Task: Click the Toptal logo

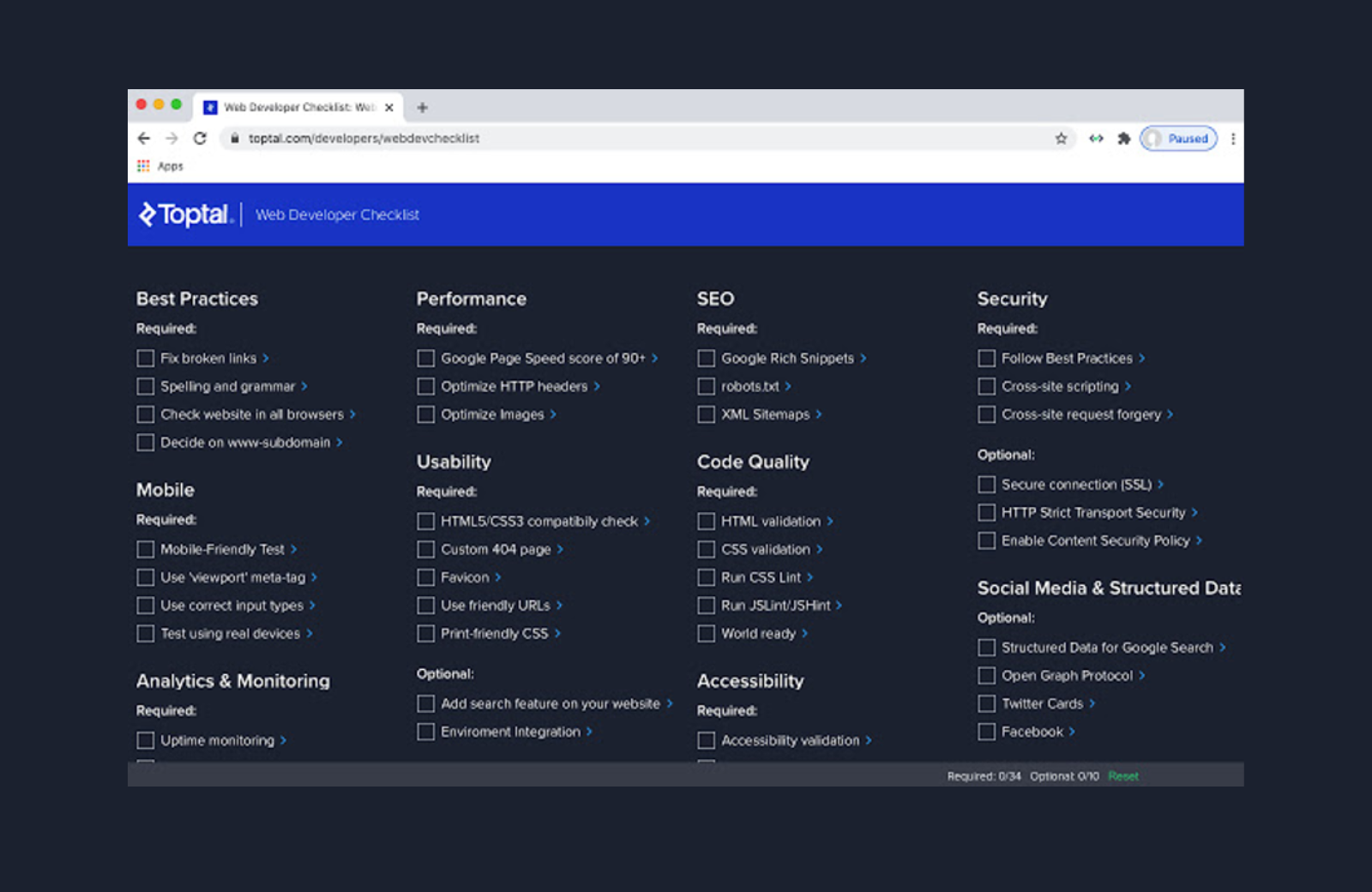Action: [186, 214]
